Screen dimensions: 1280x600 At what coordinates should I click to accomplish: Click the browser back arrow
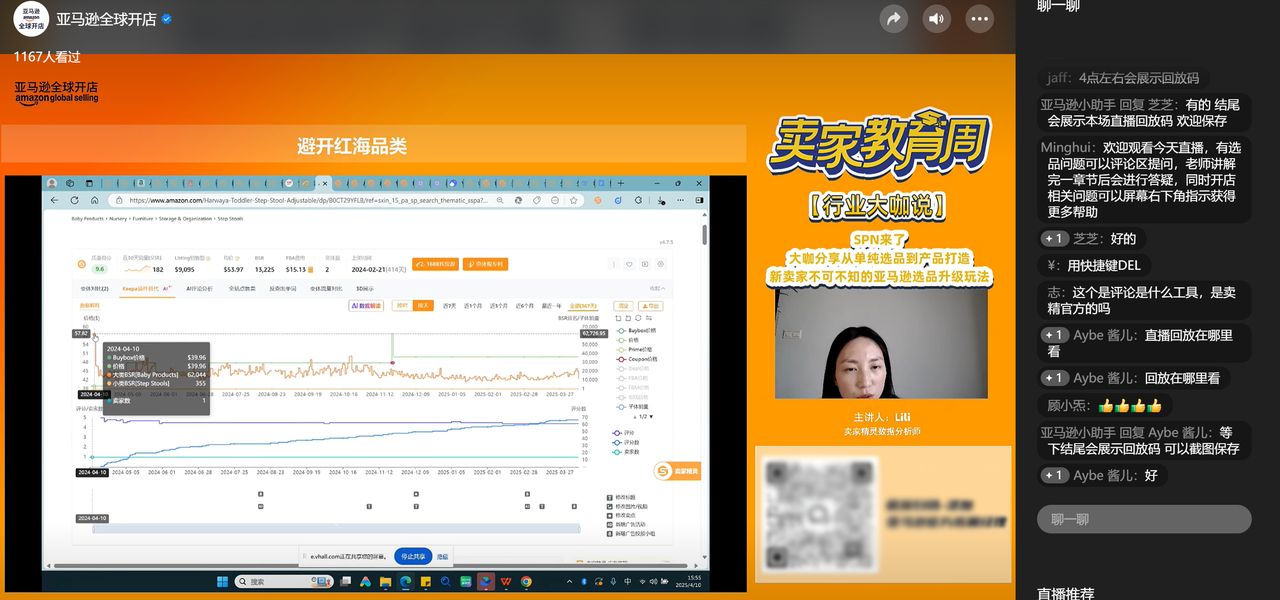tap(52, 200)
